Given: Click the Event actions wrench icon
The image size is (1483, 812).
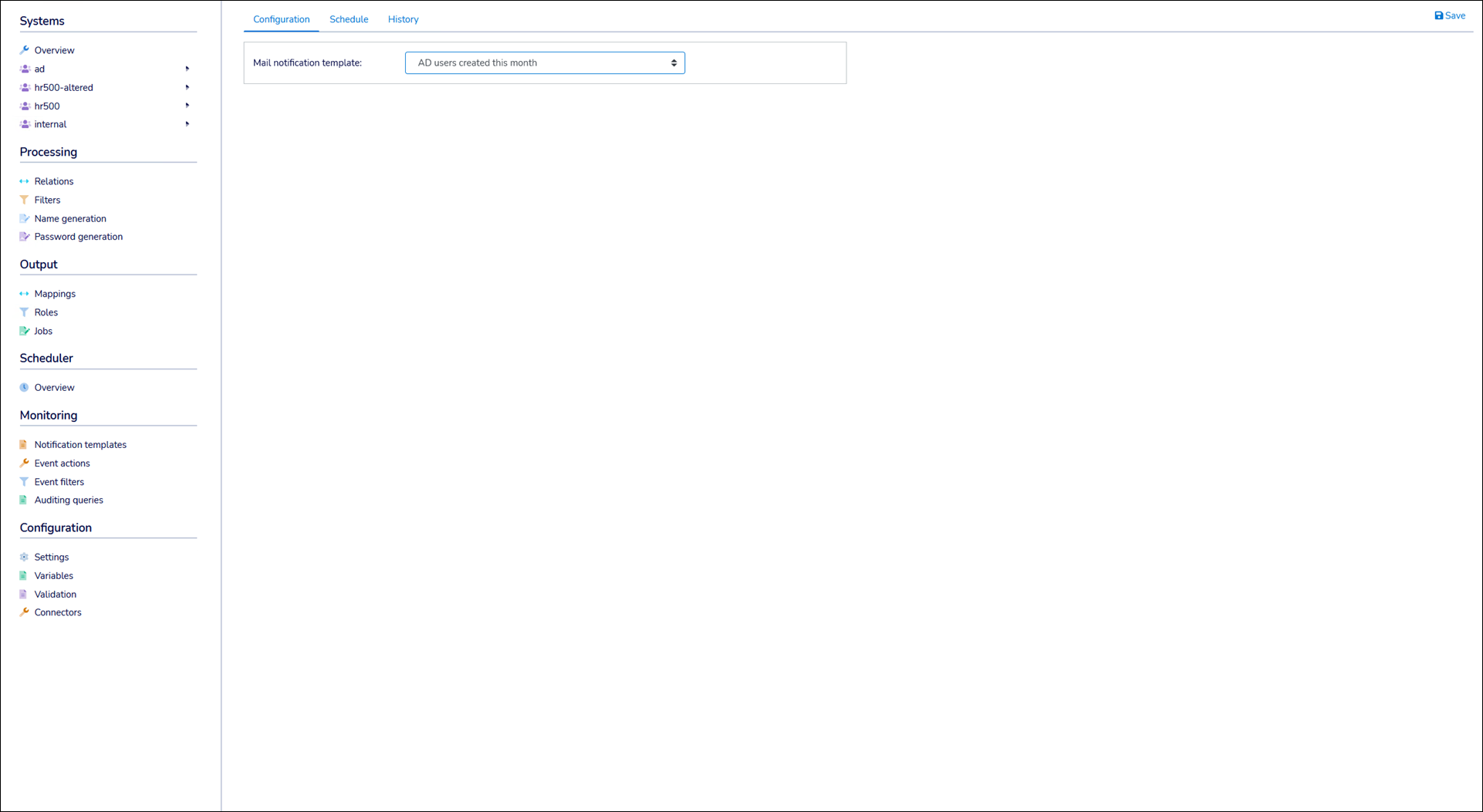Looking at the screenshot, I should pos(24,463).
